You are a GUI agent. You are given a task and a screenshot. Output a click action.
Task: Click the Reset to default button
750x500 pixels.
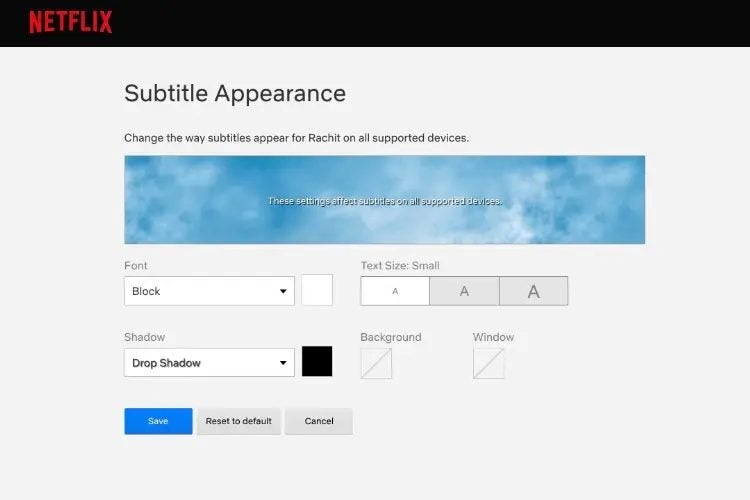[x=239, y=421]
